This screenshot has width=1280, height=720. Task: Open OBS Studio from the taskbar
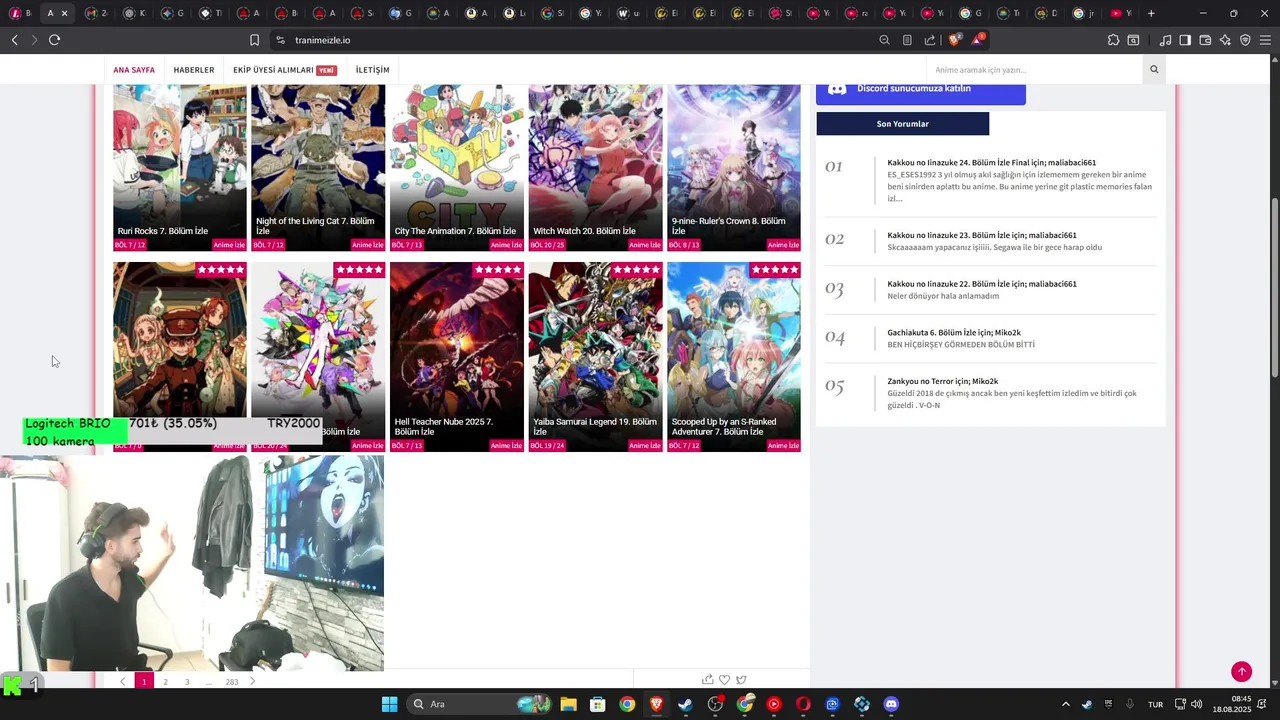(715, 704)
